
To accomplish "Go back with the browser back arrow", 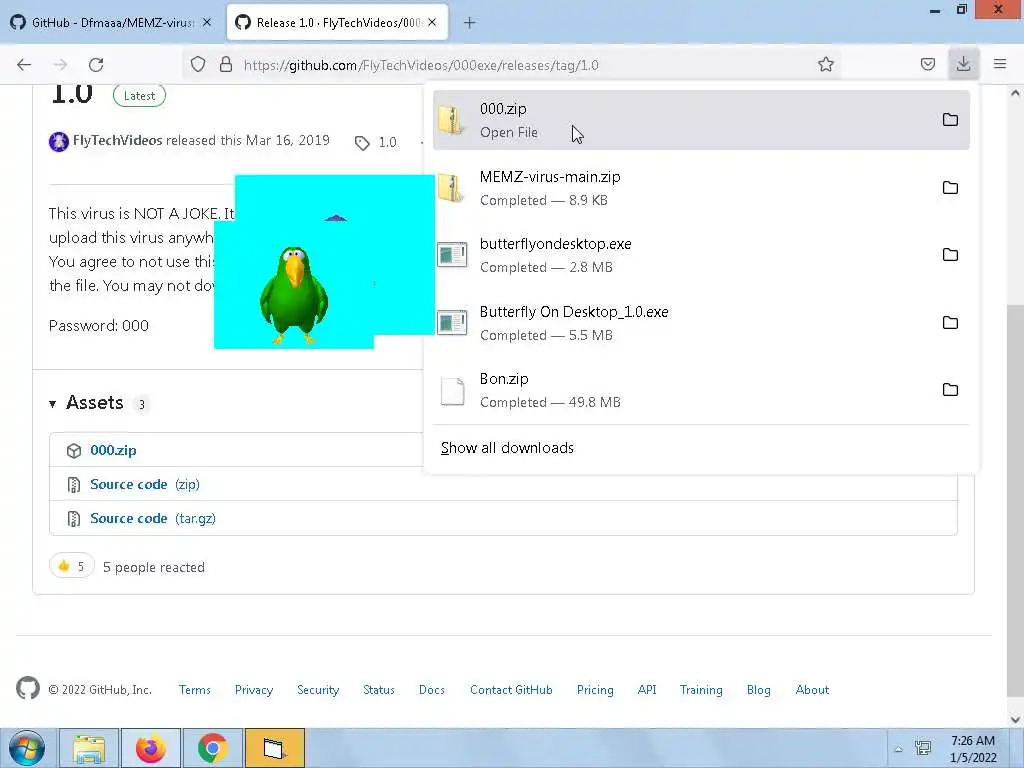I will click(24, 65).
